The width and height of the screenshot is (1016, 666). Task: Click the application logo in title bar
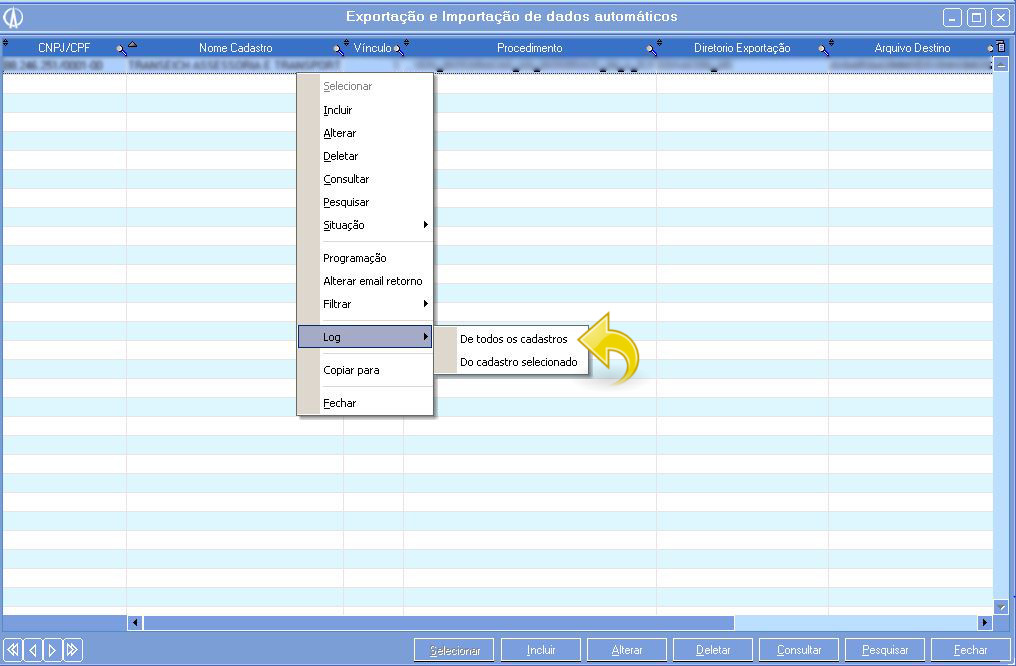(14, 17)
